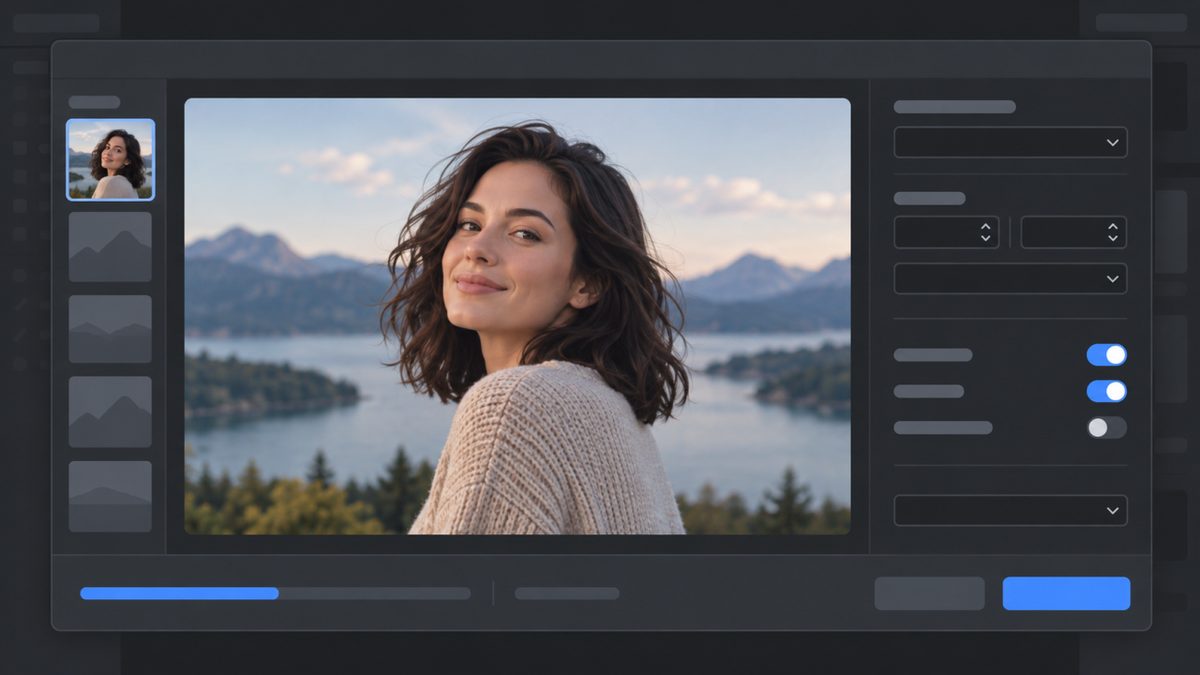The image size is (1200, 675).
Task: Select the highlighted portrait thumbnail in the sidebar
Action: click(110, 160)
